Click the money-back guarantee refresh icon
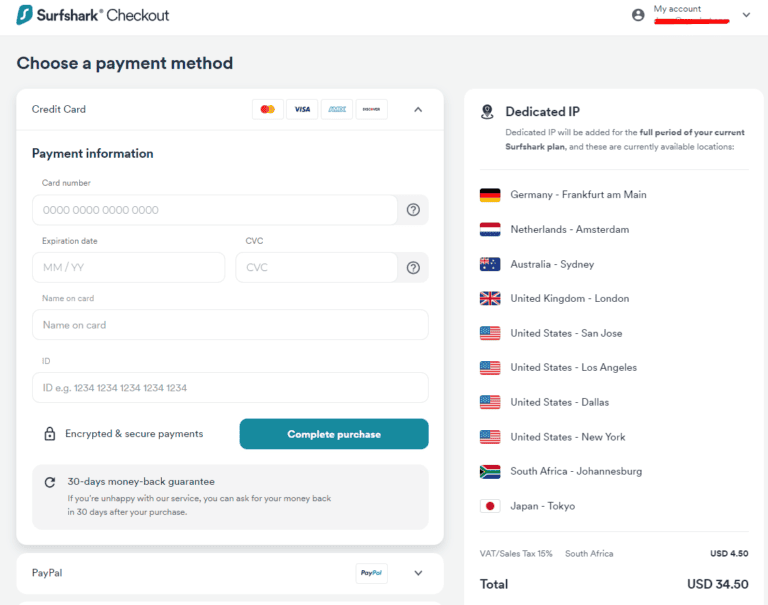Viewport: 768px width, 605px height. pos(49,482)
